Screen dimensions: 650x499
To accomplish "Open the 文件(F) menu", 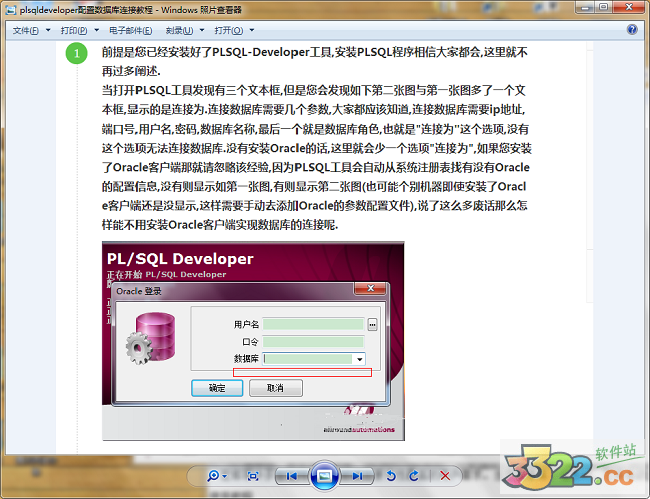I will pos(26,30).
